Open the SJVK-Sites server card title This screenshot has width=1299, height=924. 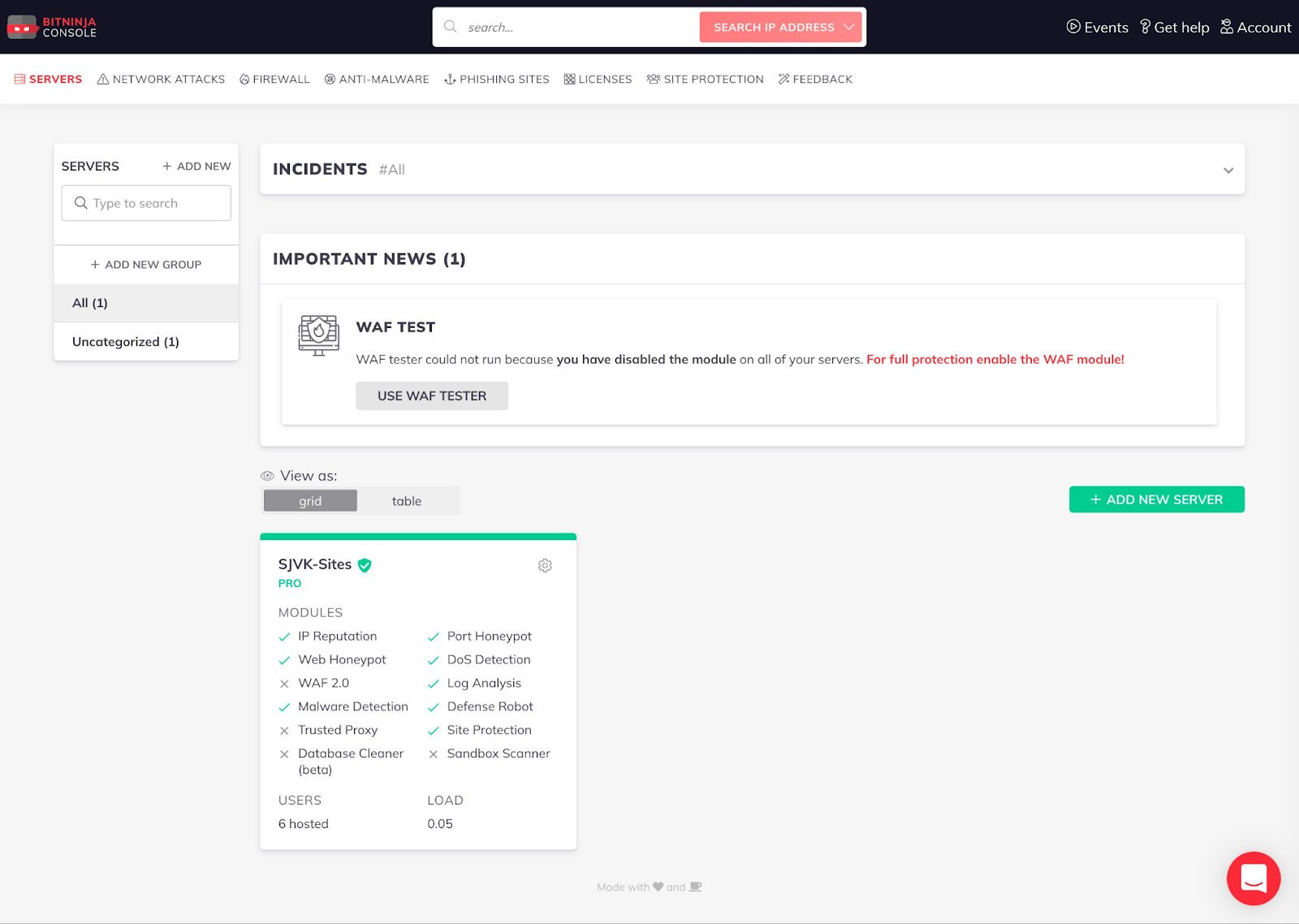tap(315, 564)
